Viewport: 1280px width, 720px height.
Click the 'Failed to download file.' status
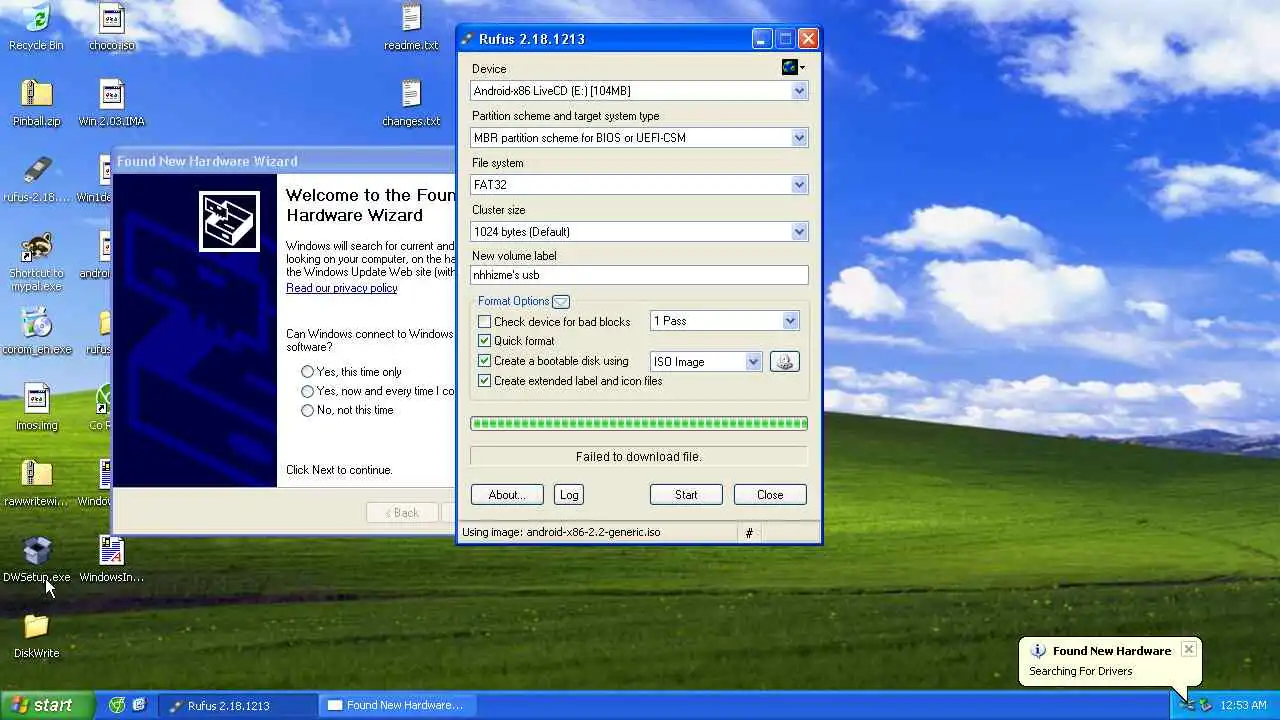pos(639,456)
